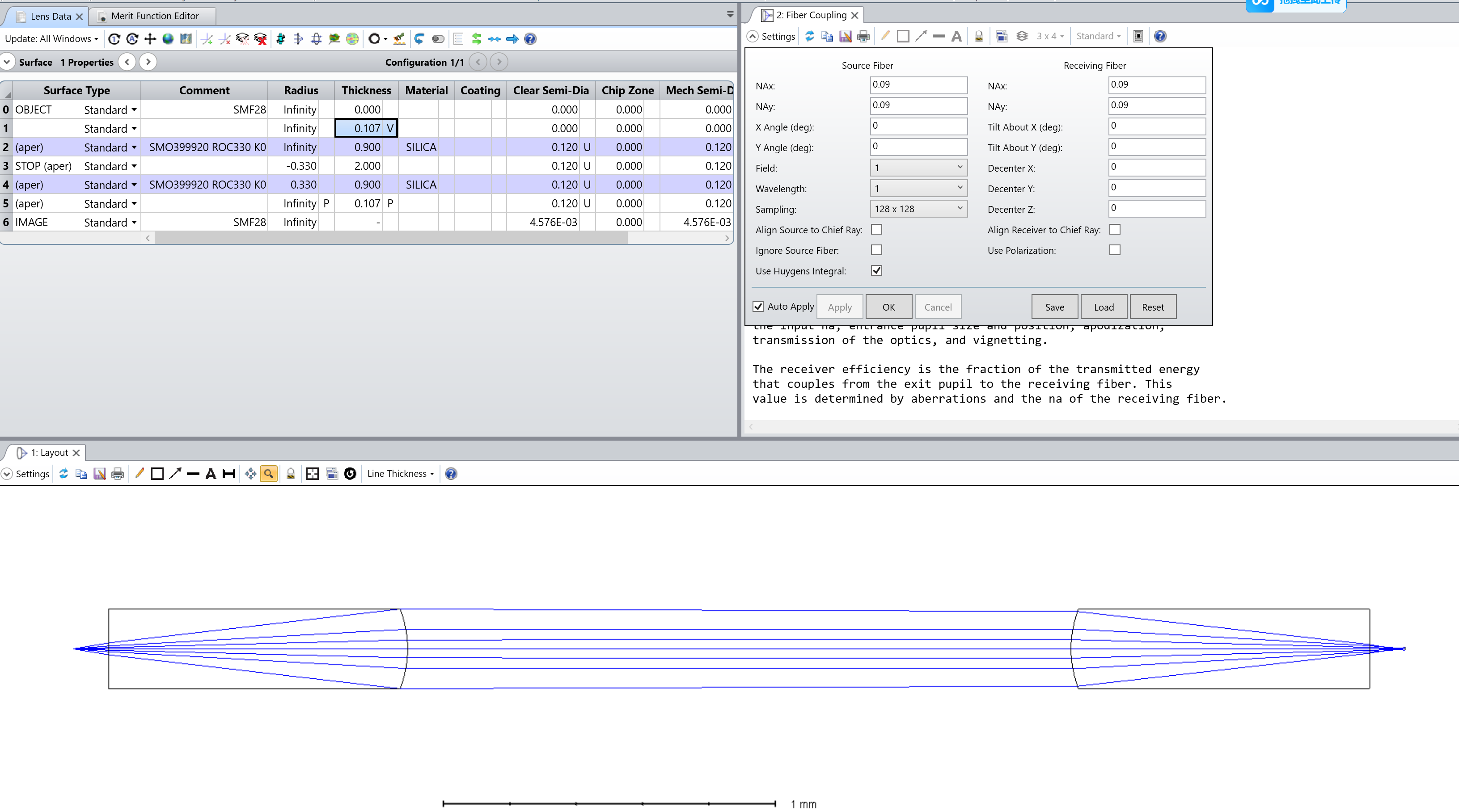
Task: Toggle the Use Polarization checkbox
Action: pyautogui.click(x=1115, y=250)
